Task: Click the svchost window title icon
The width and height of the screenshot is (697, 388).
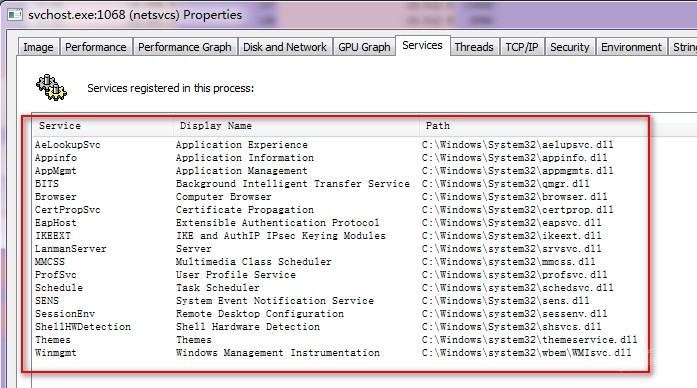Action: (15, 15)
